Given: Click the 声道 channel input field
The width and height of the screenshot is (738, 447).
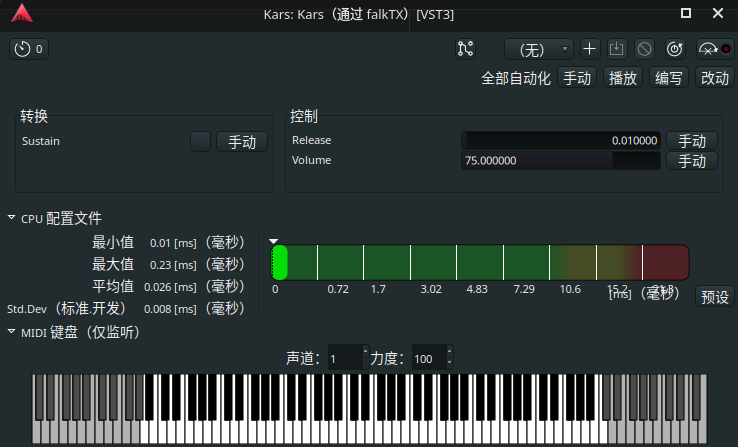Looking at the screenshot, I should 345,359.
